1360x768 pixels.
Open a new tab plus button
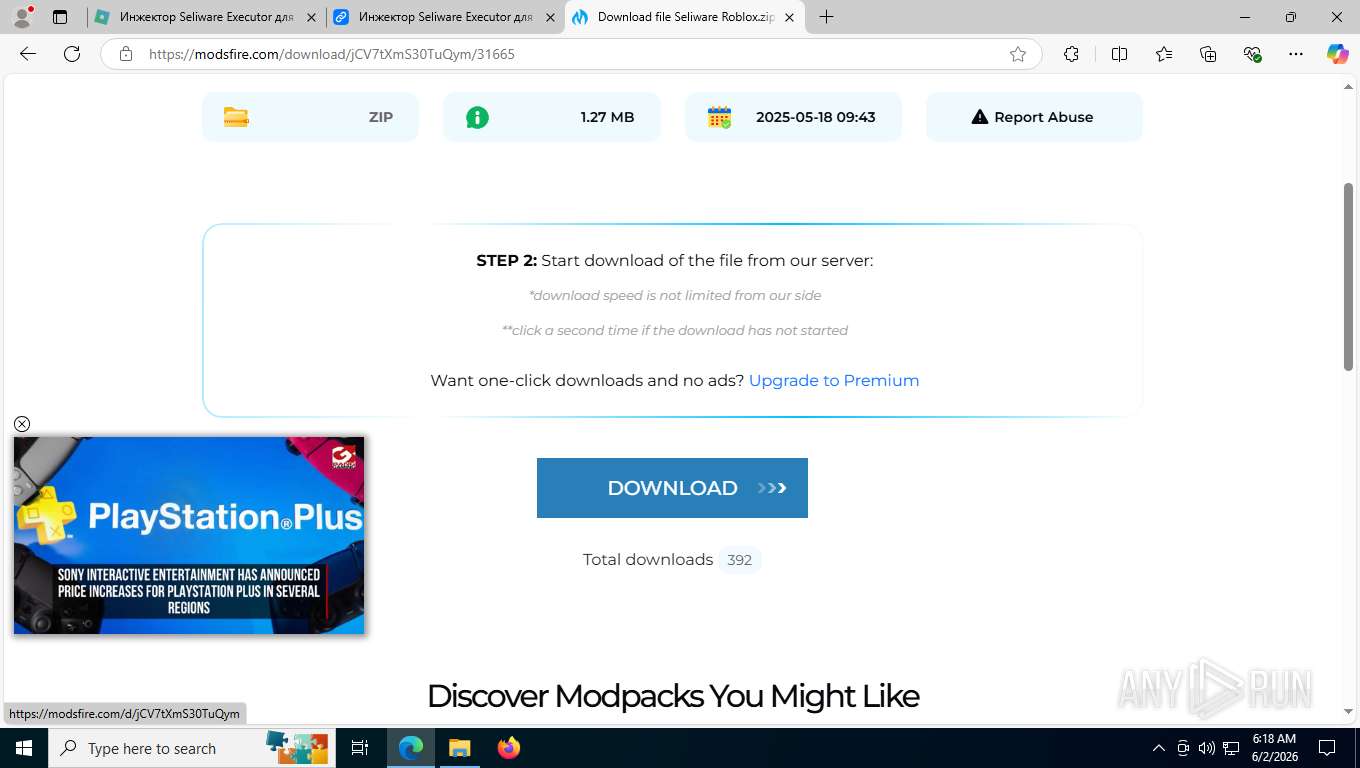pyautogui.click(x=826, y=17)
